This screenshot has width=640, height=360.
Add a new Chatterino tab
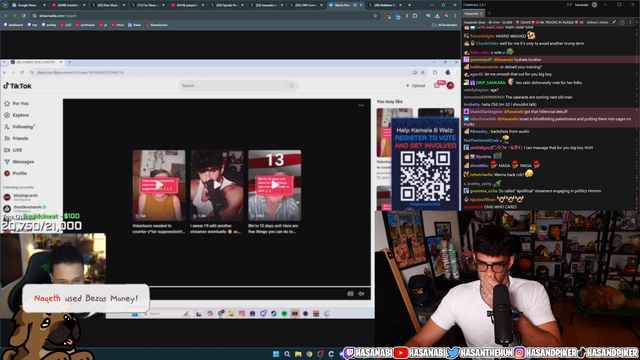click(489, 13)
